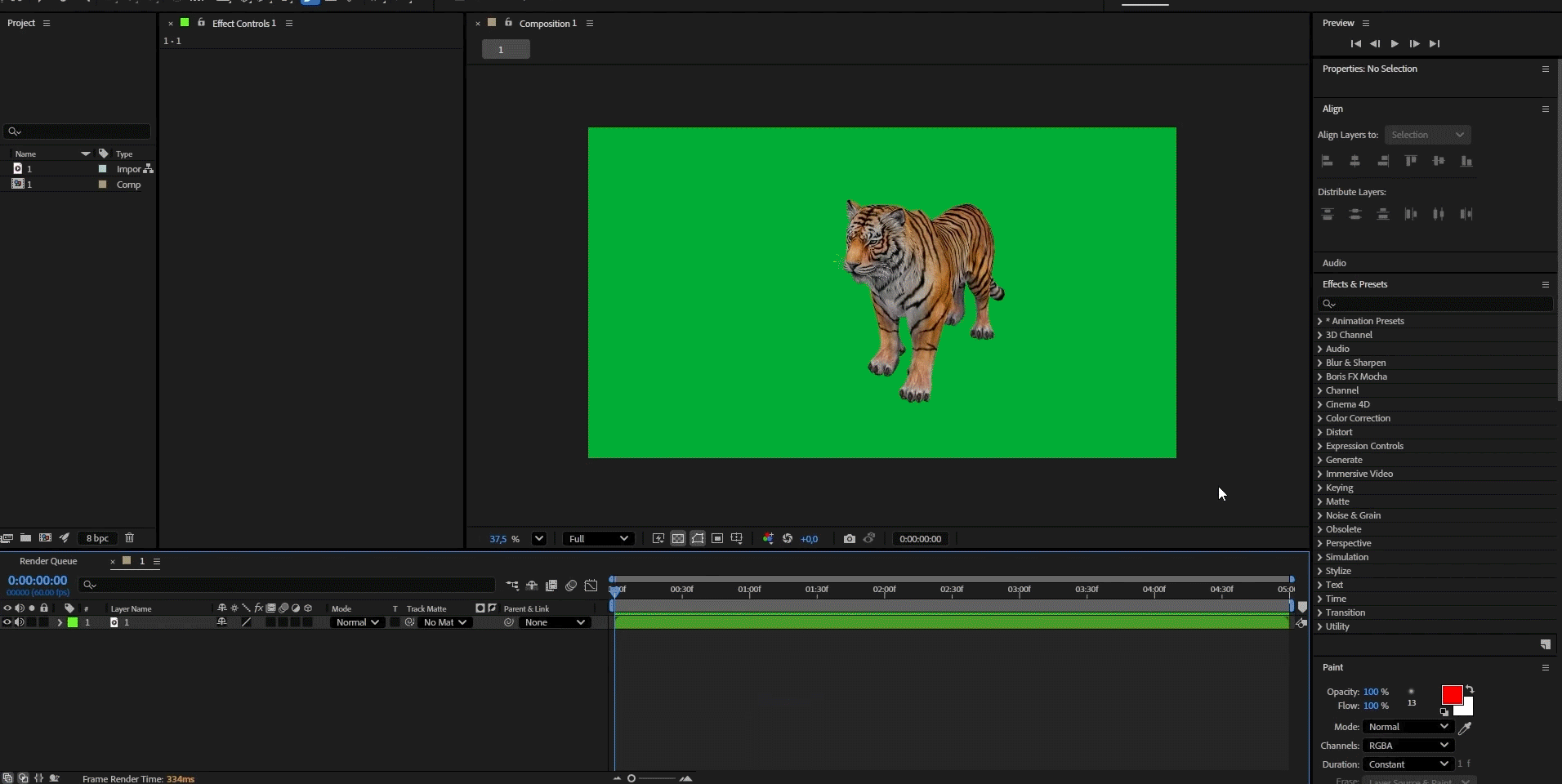The image size is (1562, 784).
Task: Open the Project panel menu
Action: point(47,23)
